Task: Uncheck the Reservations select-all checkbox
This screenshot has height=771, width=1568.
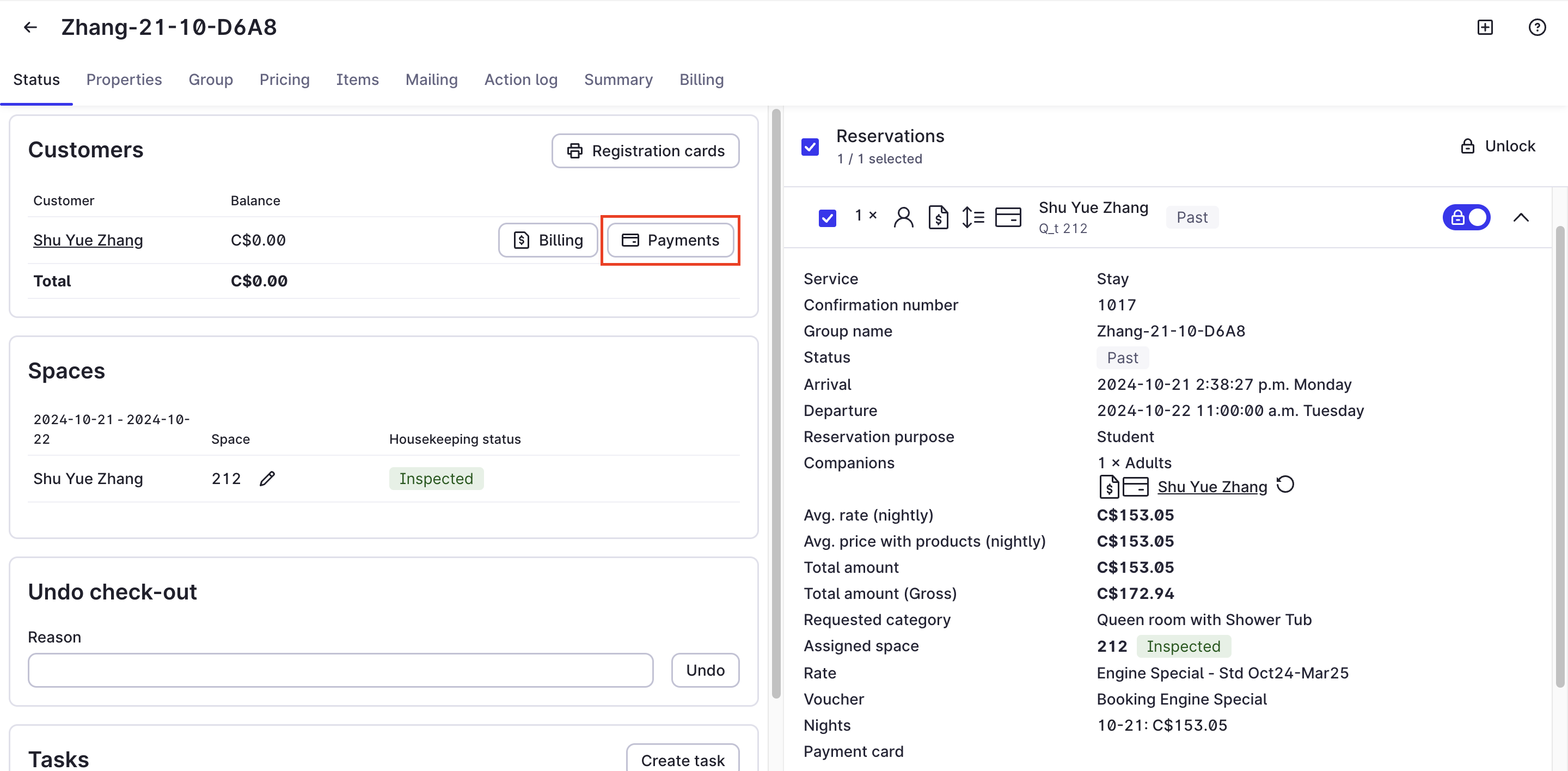Action: pos(810,146)
